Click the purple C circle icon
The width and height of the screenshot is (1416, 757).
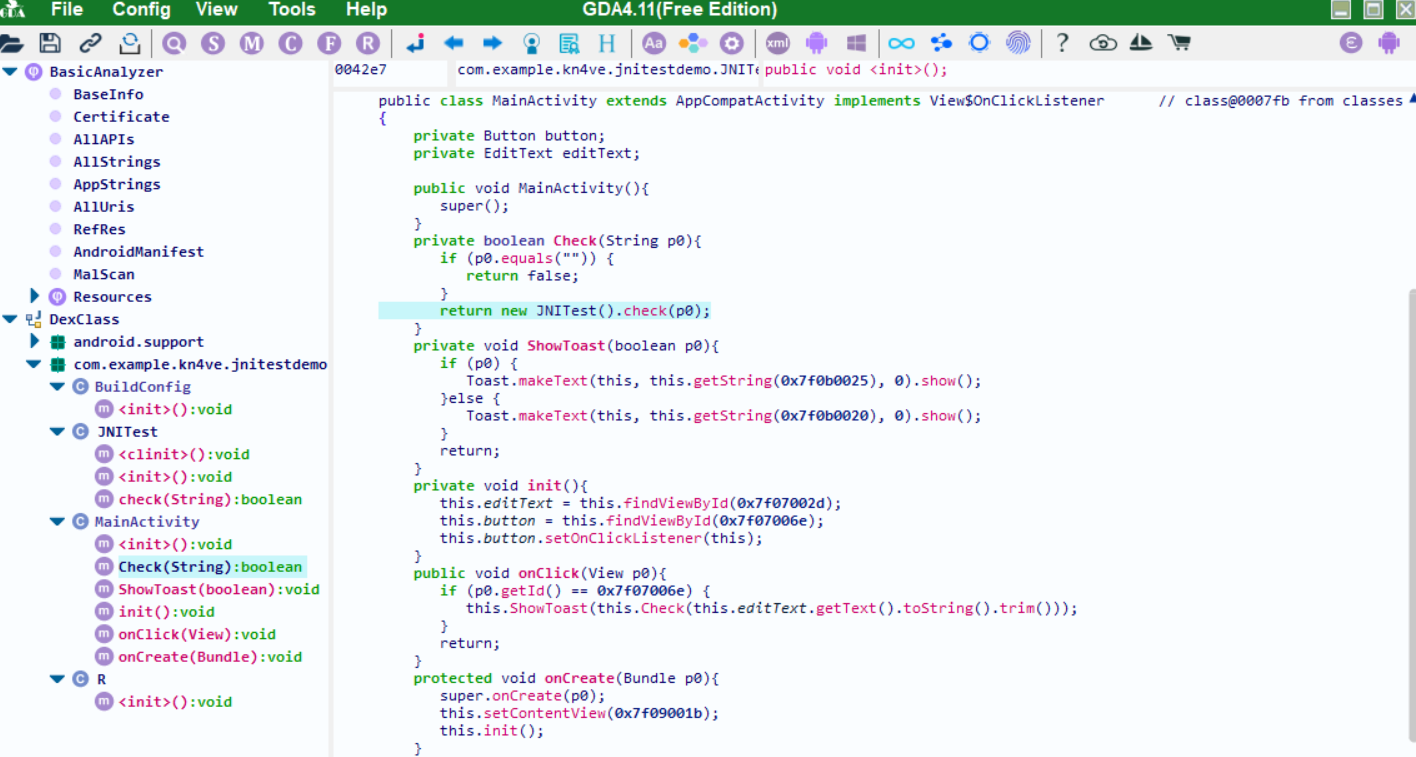coord(290,43)
